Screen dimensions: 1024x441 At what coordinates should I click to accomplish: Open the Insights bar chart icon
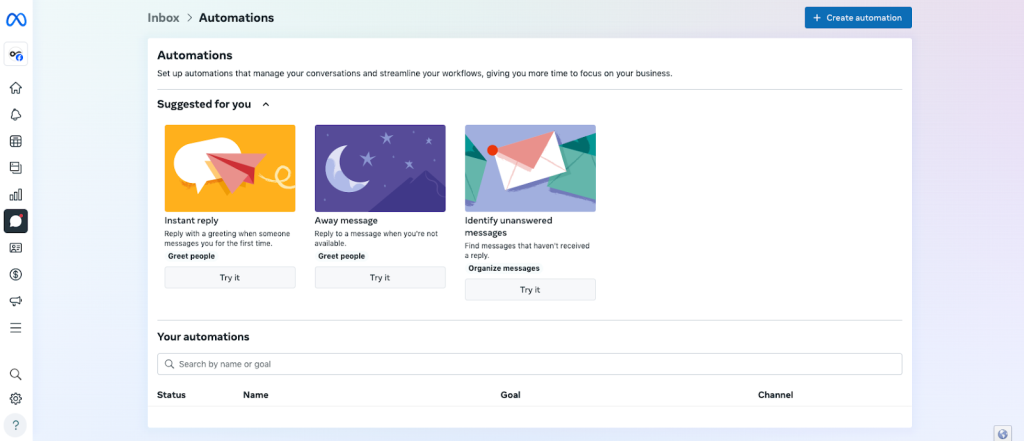coord(16,194)
